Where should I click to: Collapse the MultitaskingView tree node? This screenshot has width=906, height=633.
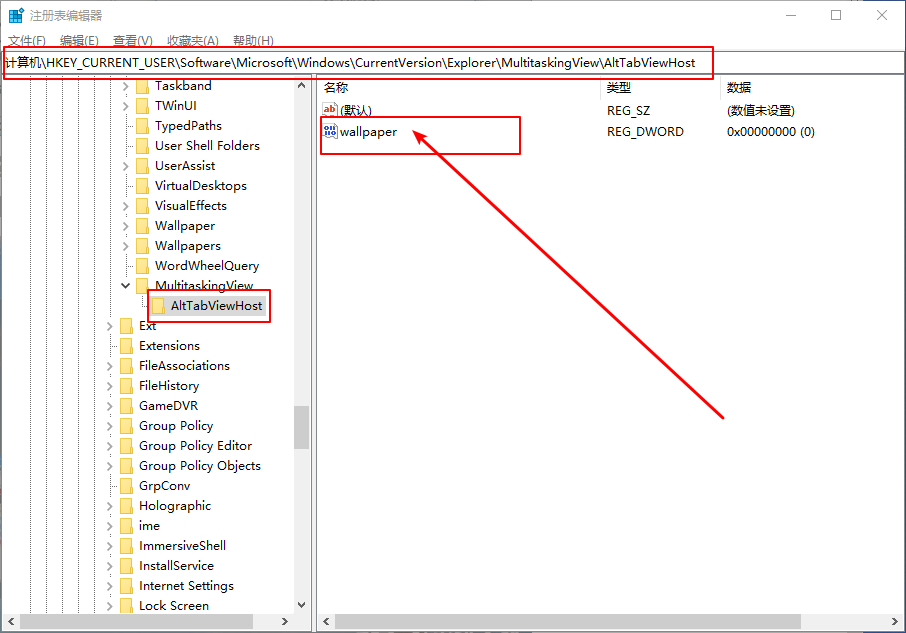(x=126, y=285)
